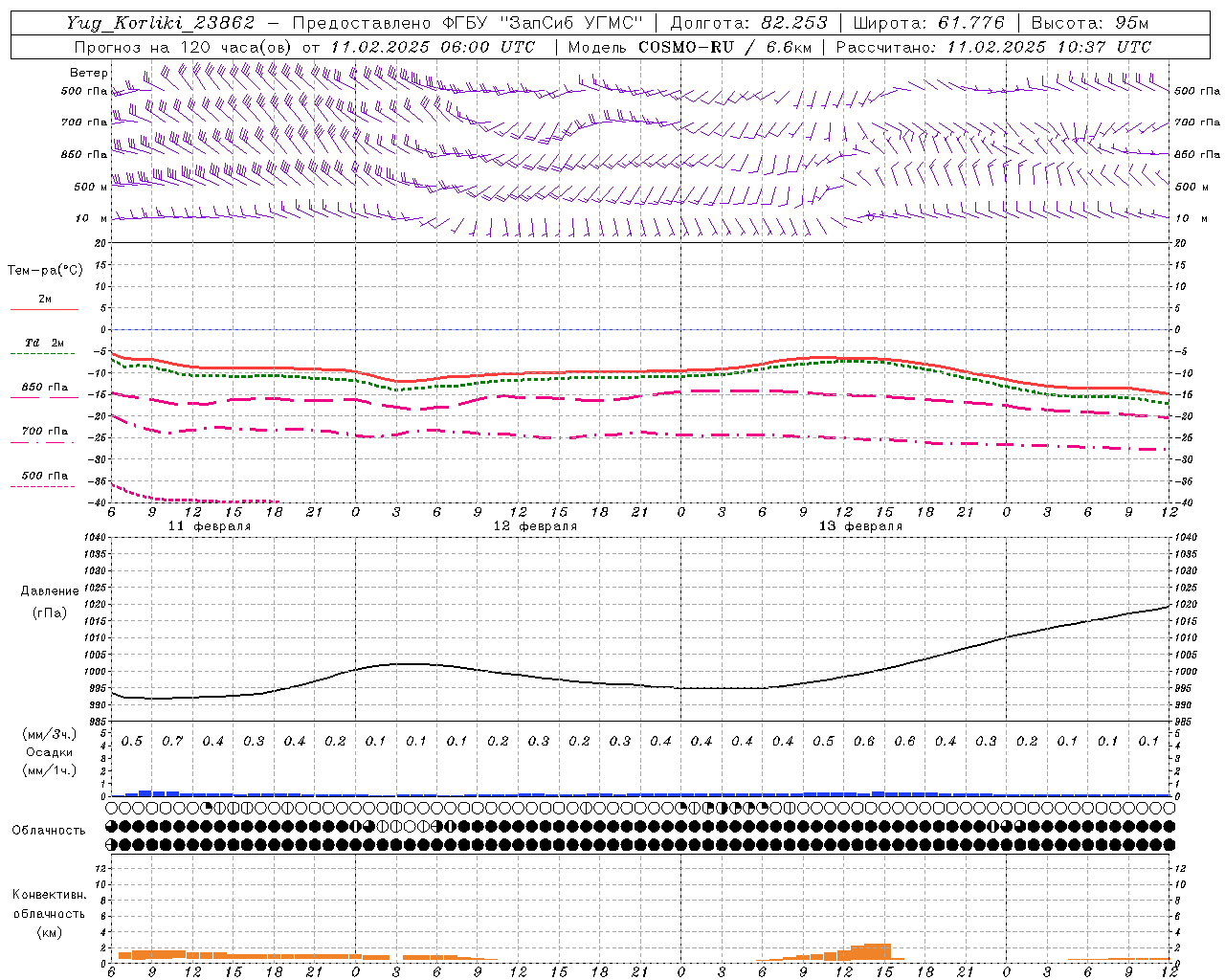This screenshot has width=1225, height=980.
Task: Click the Конвективн. panel label
Action: [49, 895]
